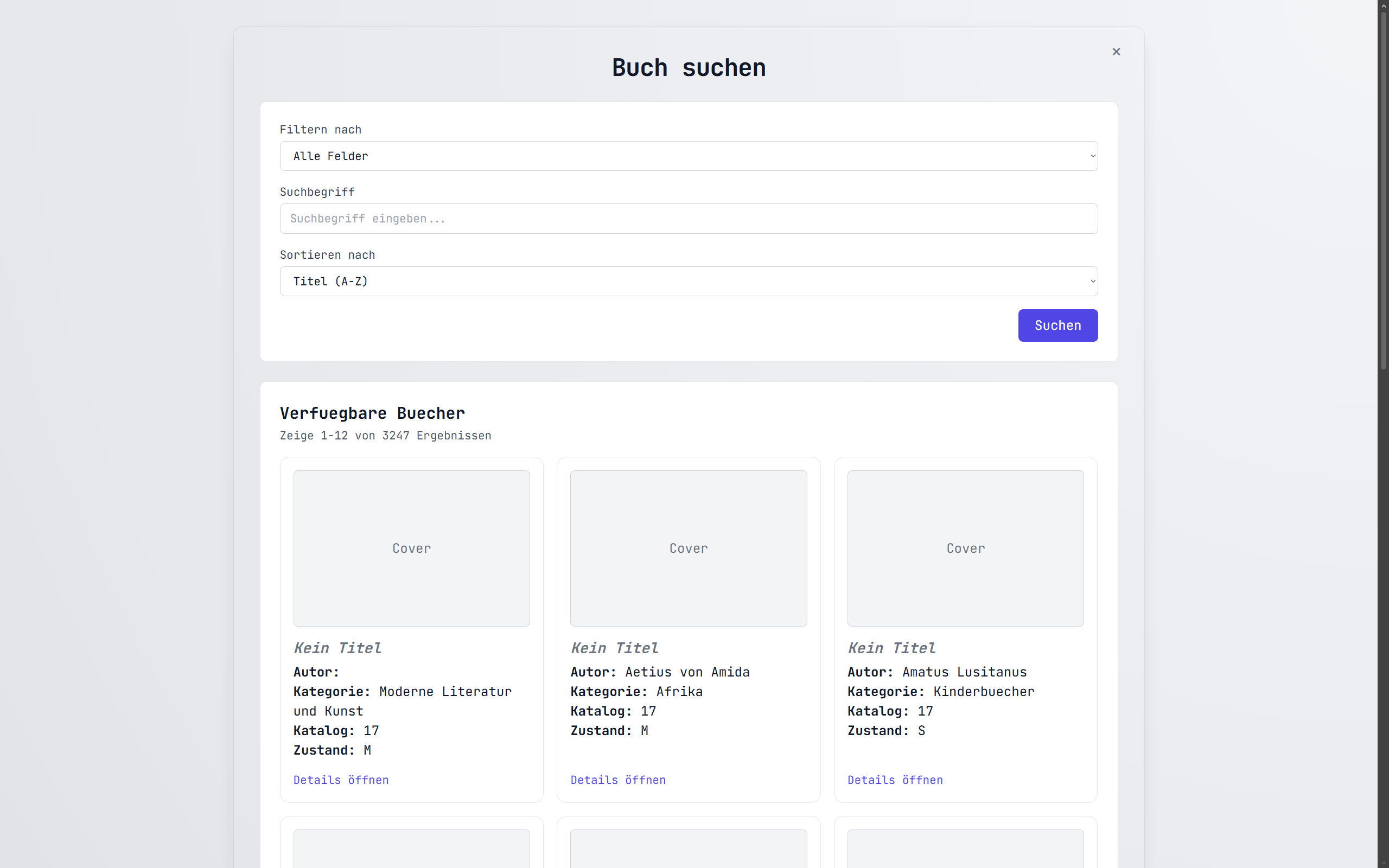Screen dimensions: 1389x868
Task: Click the page vertical scrollbar
Action: tap(1383, 189)
